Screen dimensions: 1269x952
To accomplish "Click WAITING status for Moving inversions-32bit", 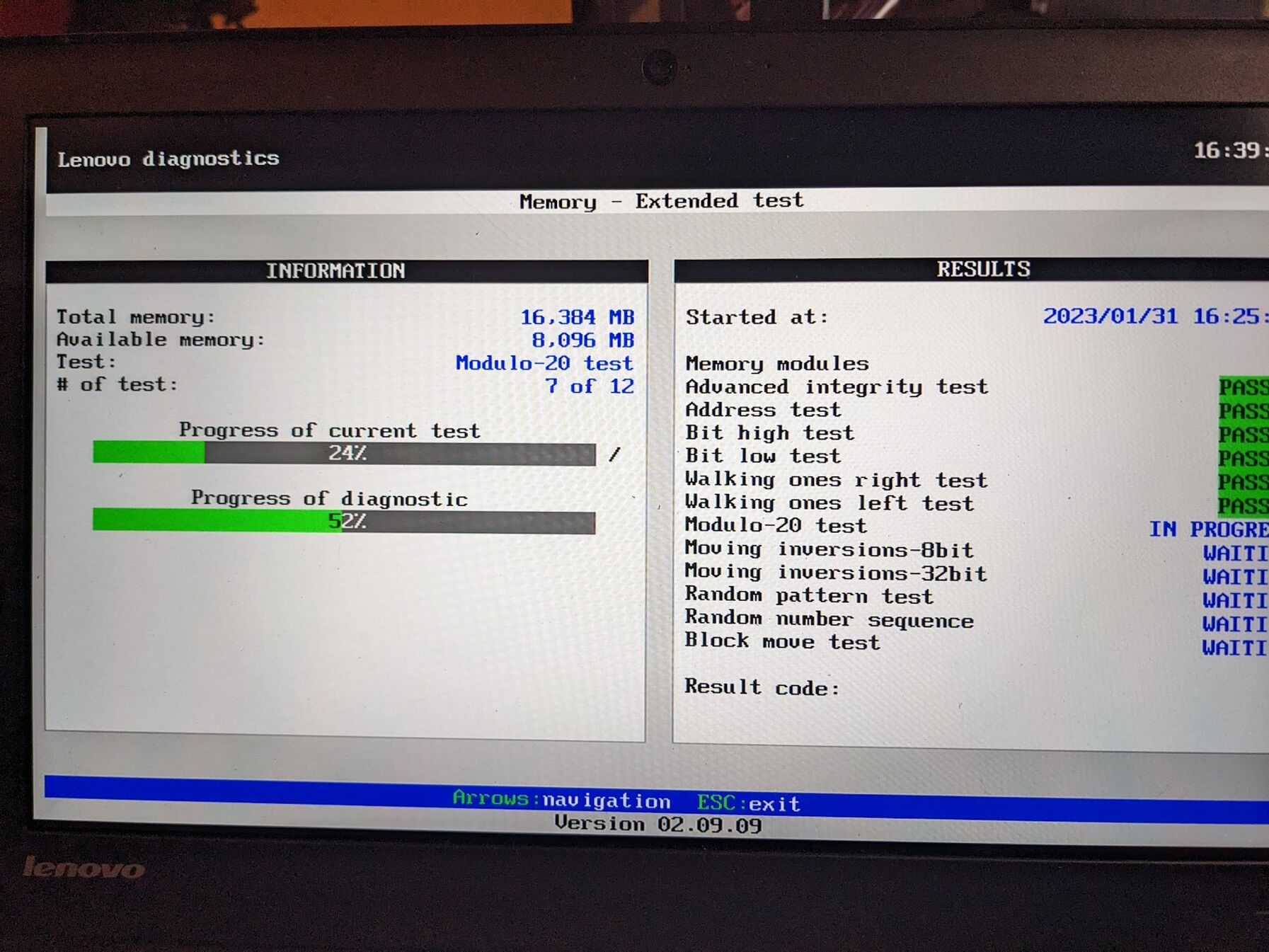I will click(x=1236, y=577).
